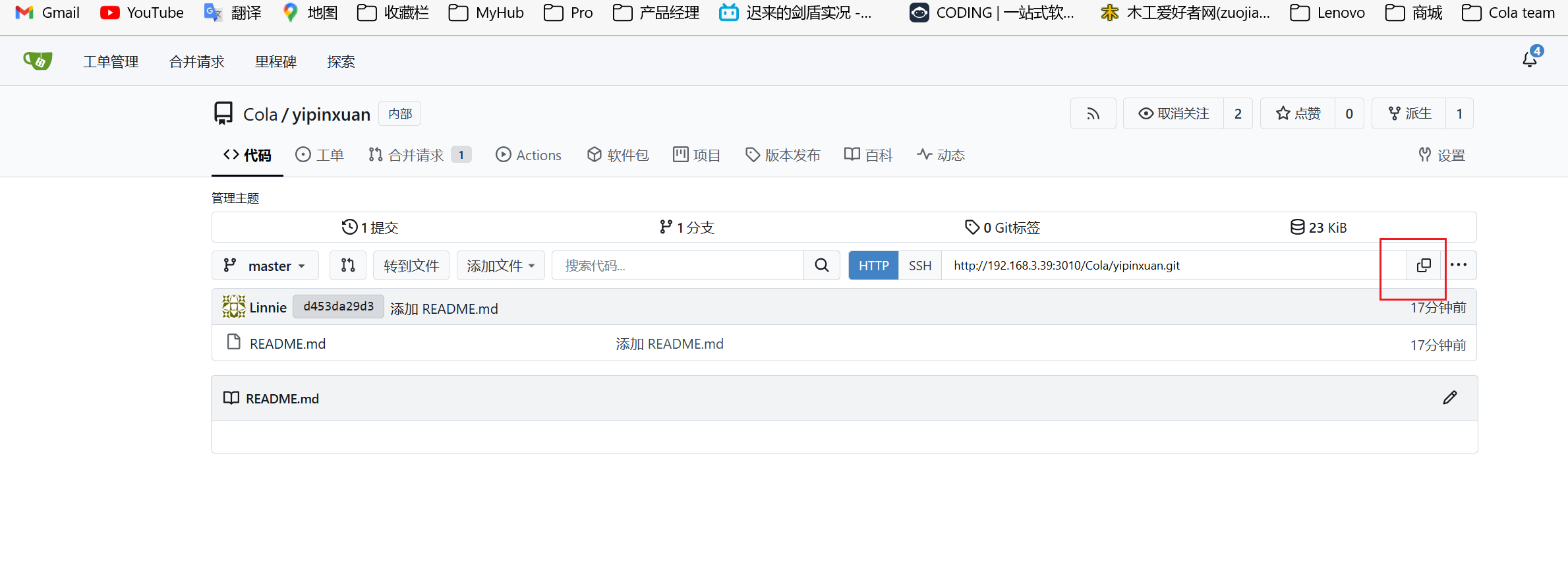Select the HTTP clone option
The height and width of the screenshot is (586, 1568).
coord(874,265)
